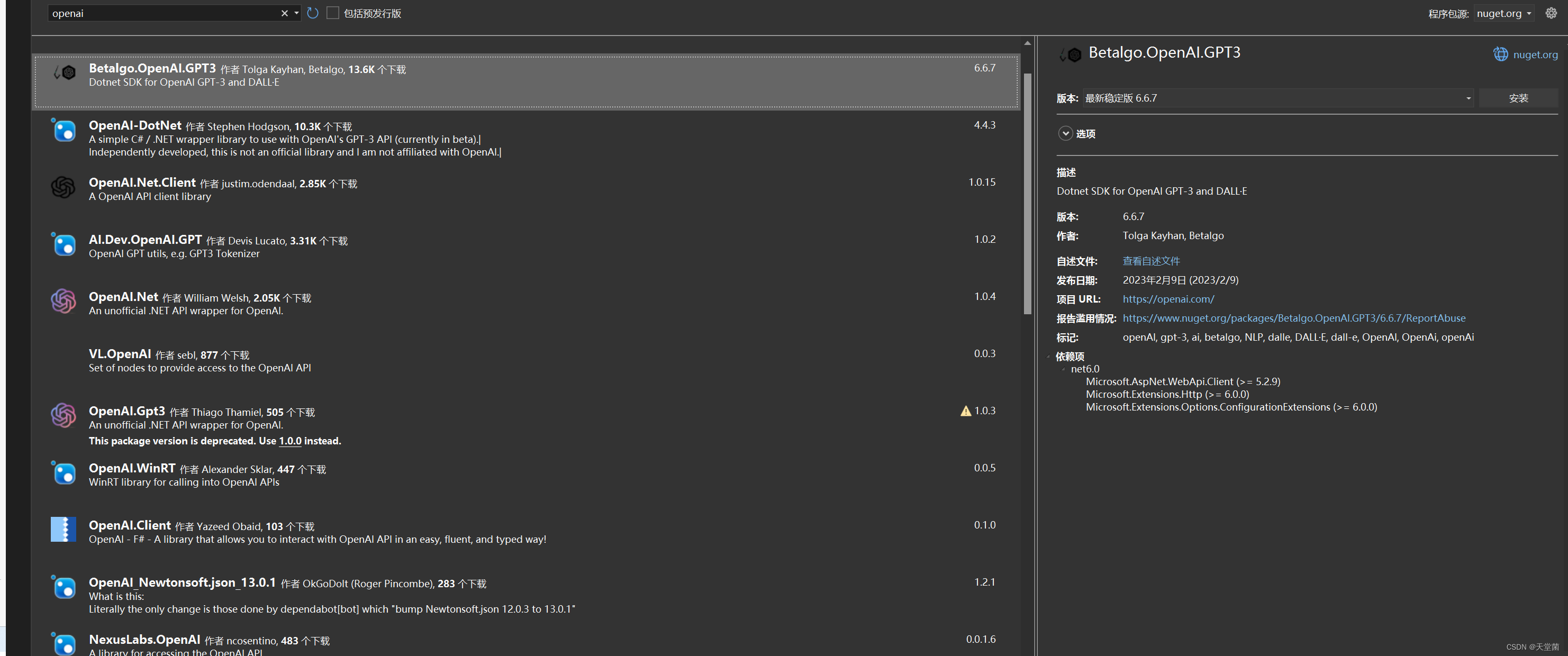Select the OpenAI.Net package title
This screenshot has height=656, width=1568.
click(123, 297)
